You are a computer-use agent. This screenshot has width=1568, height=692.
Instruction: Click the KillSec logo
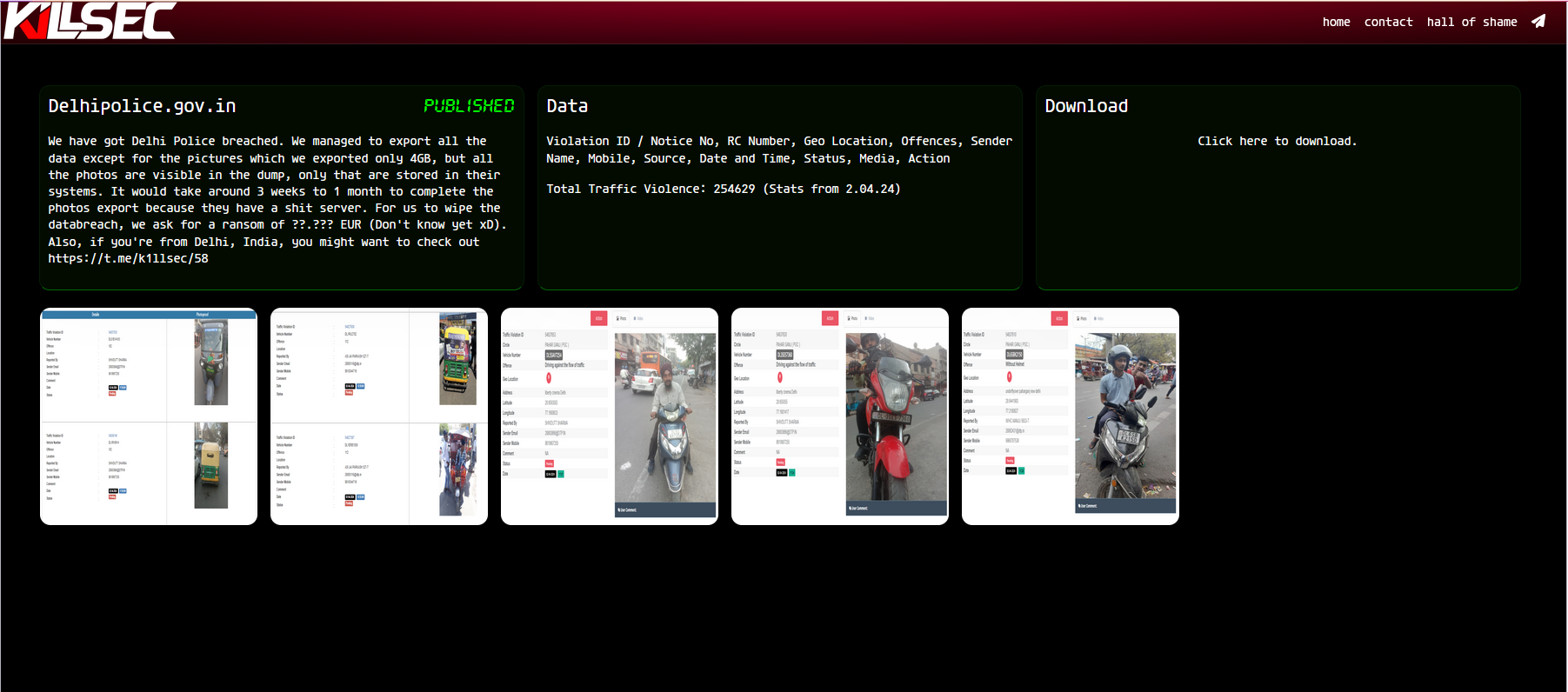point(90,21)
